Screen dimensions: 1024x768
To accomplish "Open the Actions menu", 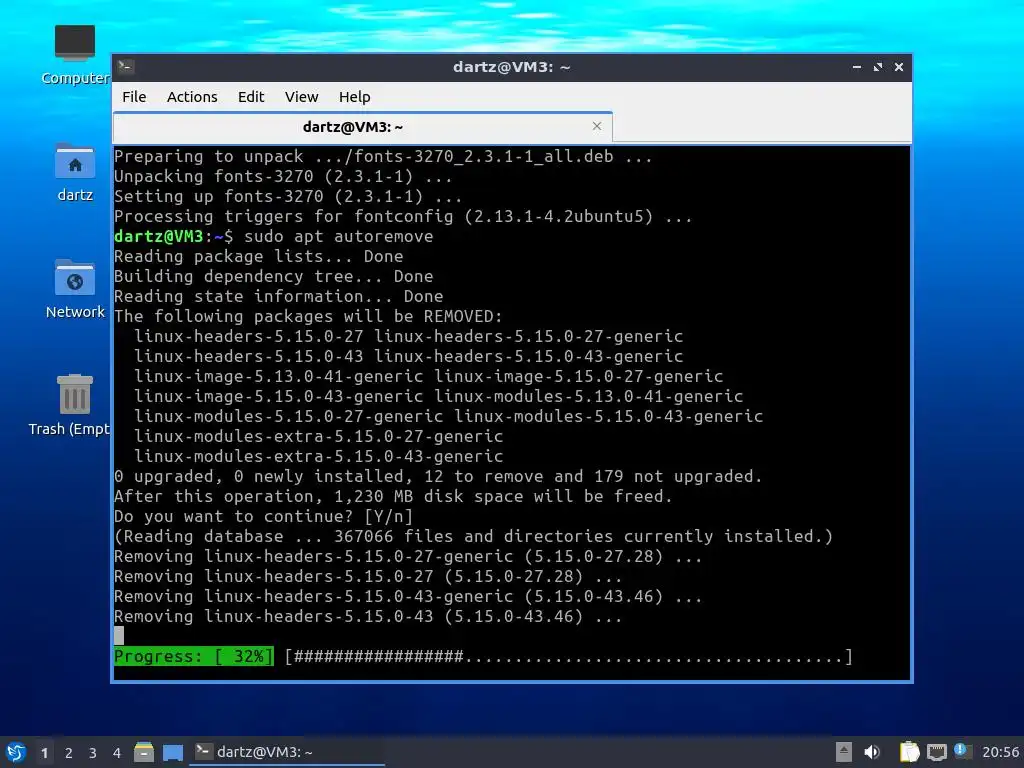I will point(192,97).
